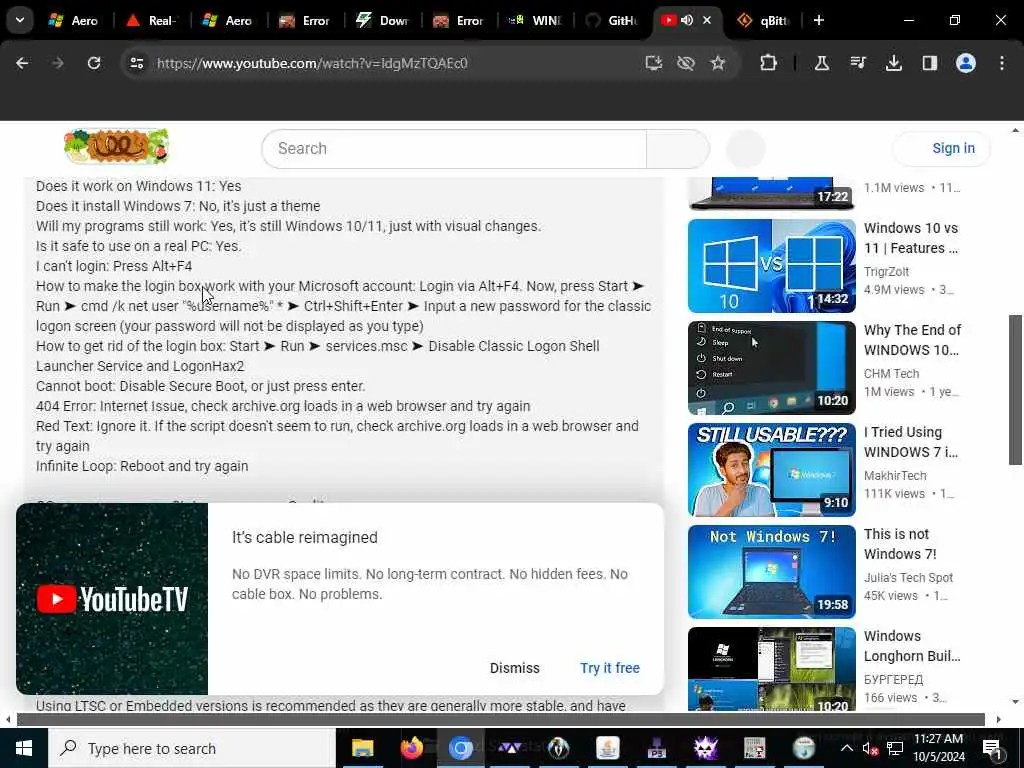Open the End of Windows 10 video thumbnail
The height and width of the screenshot is (768, 1024).
(771, 368)
